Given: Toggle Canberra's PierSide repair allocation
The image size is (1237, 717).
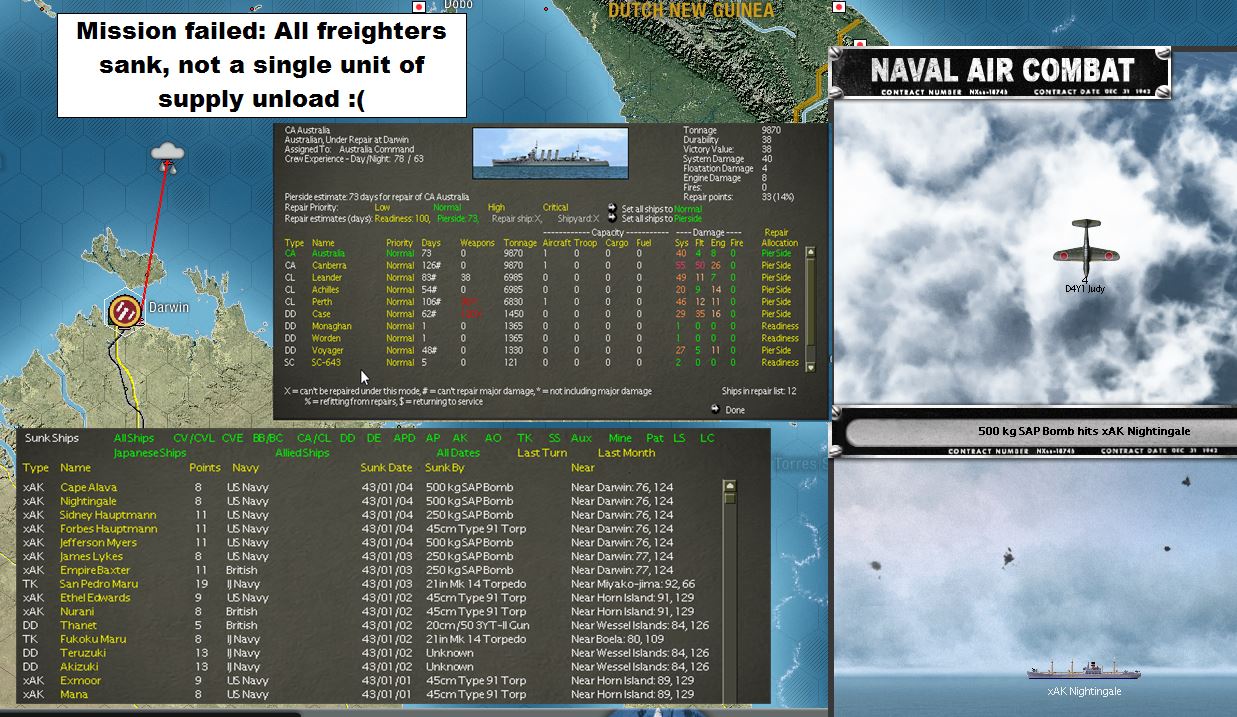Looking at the screenshot, I should tap(776, 266).
